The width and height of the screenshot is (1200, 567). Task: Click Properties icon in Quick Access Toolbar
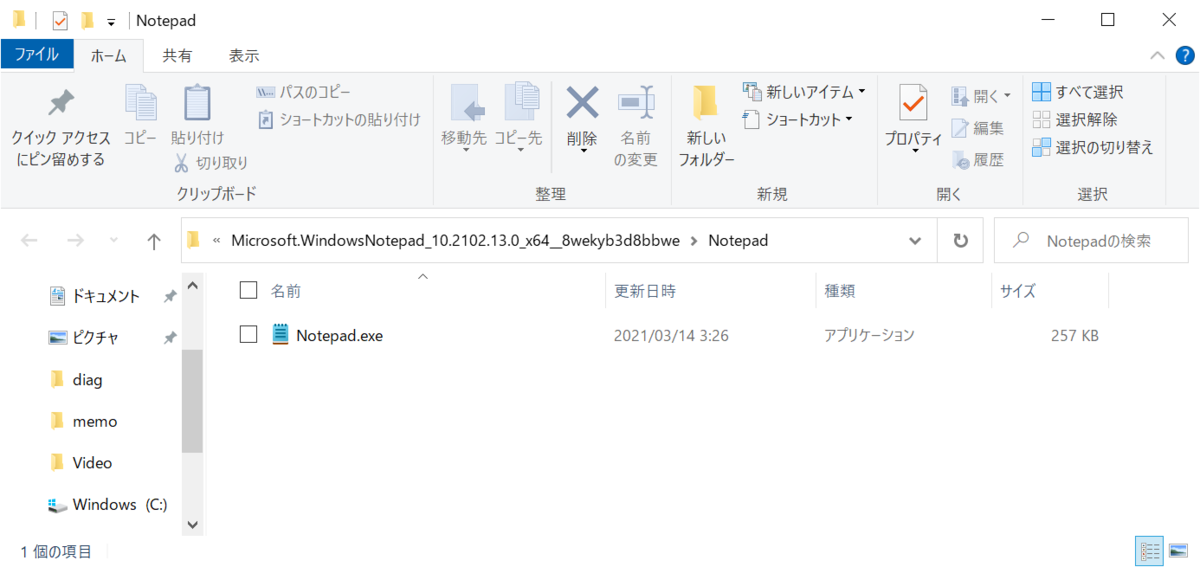[x=60, y=20]
